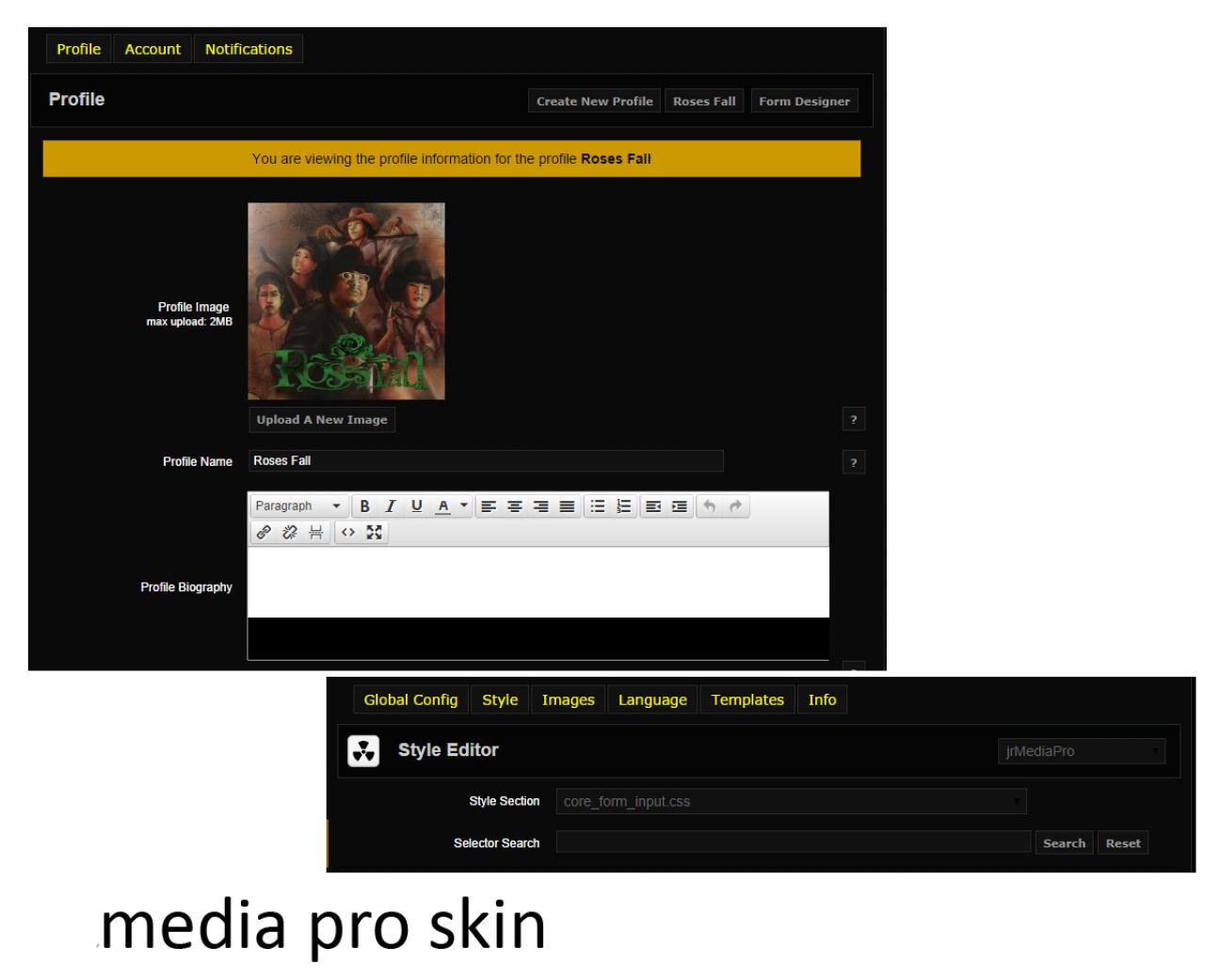Screen dimensions: 1205x980
Task: Click the Search button for selectors
Action: 1064,843
